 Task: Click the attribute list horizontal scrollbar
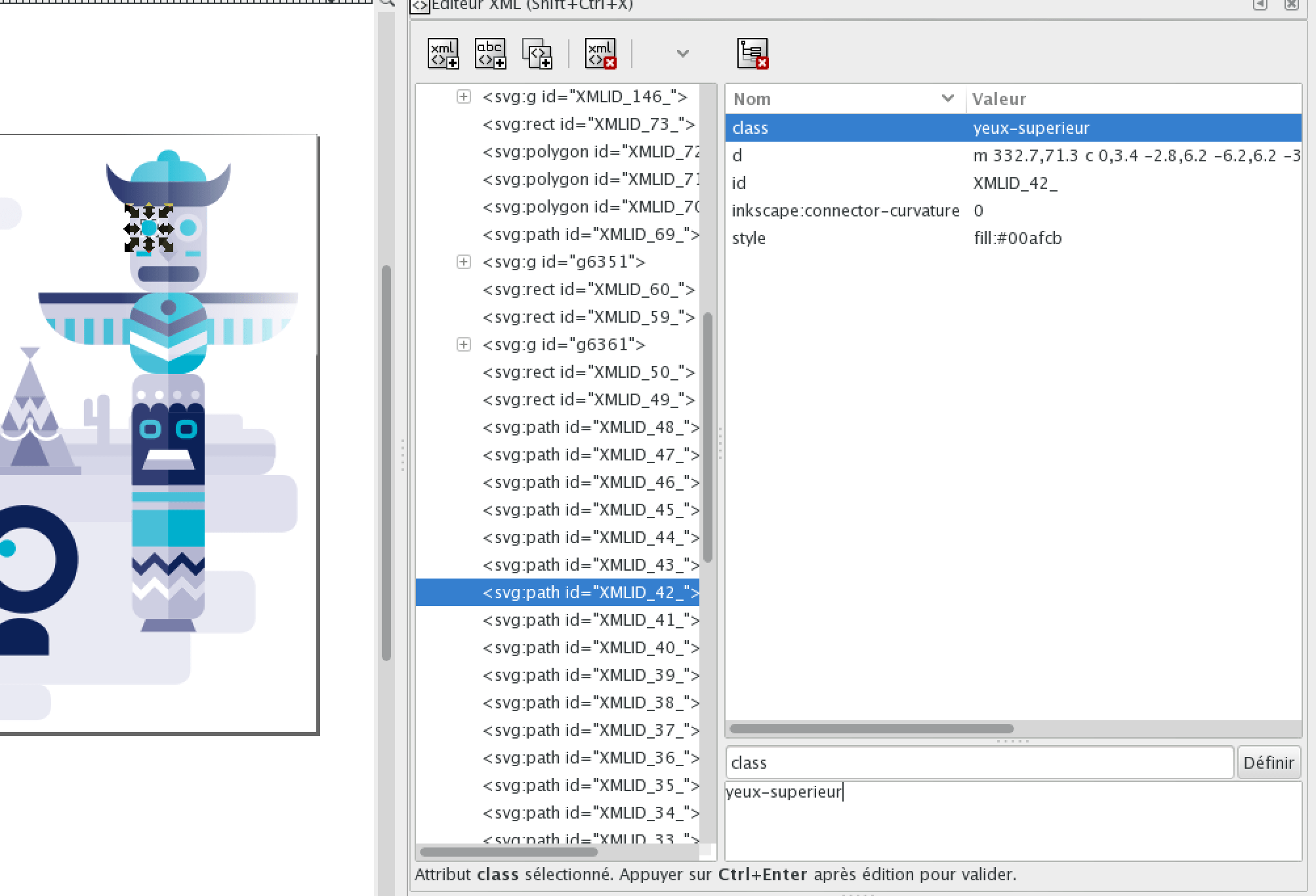(x=871, y=729)
